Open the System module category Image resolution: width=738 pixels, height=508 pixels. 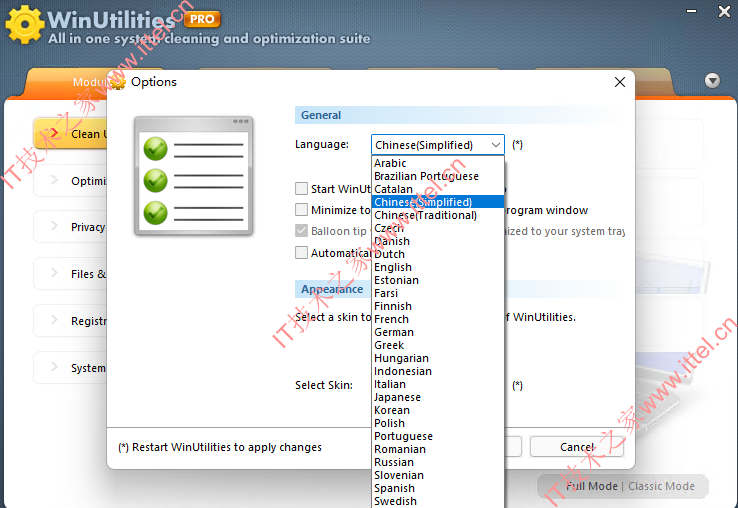click(x=71, y=368)
